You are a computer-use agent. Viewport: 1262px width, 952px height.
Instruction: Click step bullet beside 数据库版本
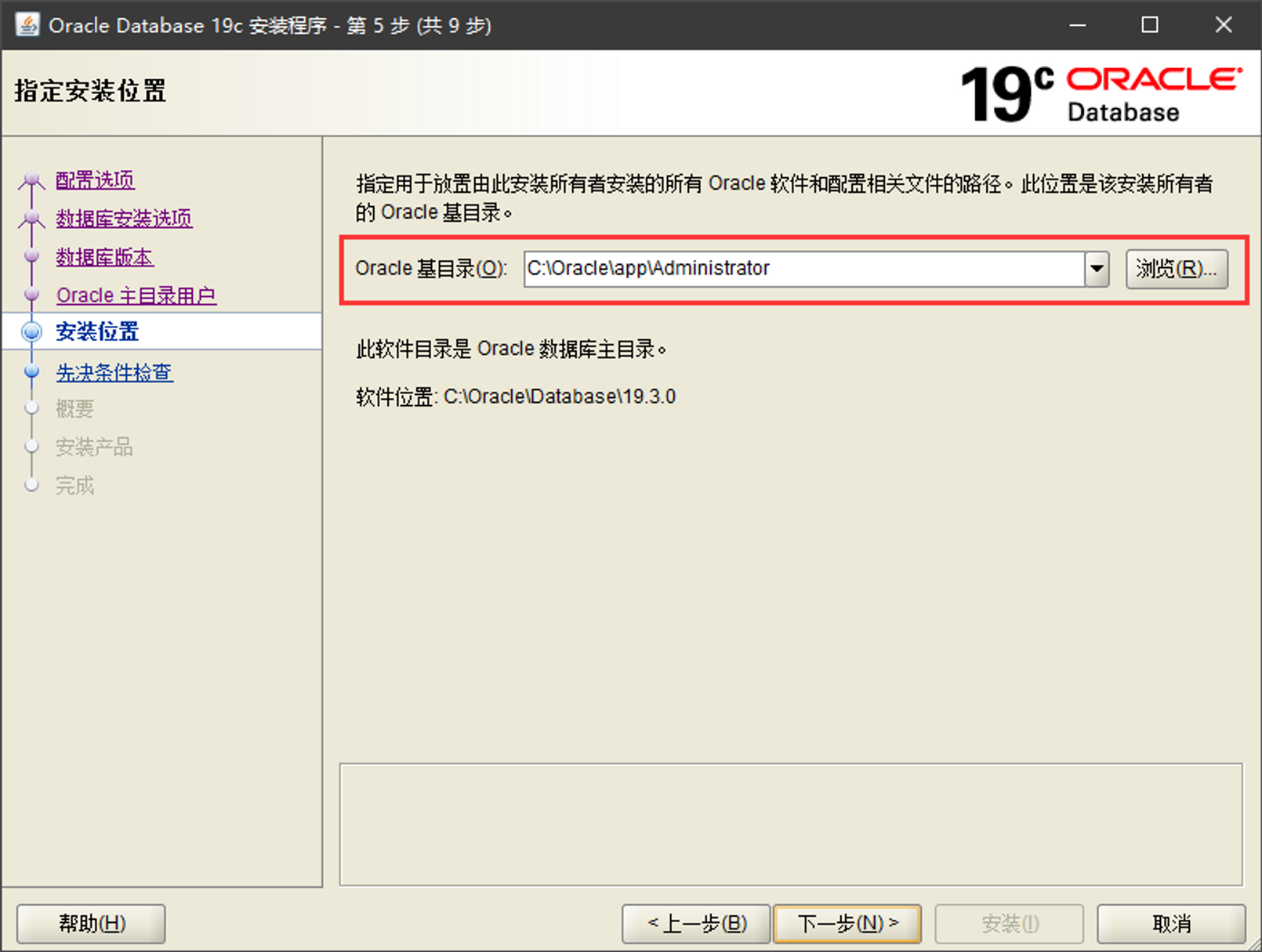[x=31, y=256]
